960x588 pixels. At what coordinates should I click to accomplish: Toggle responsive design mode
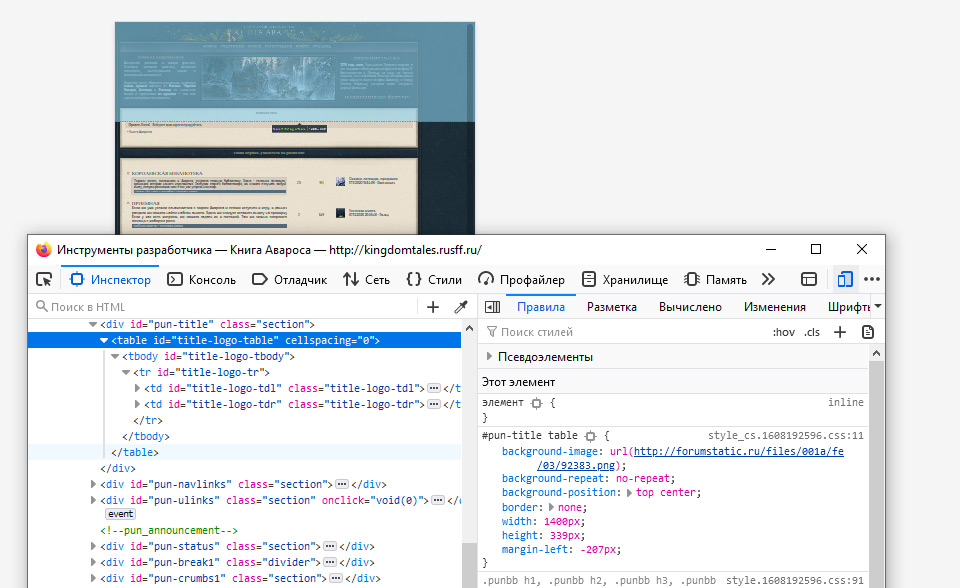[845, 279]
